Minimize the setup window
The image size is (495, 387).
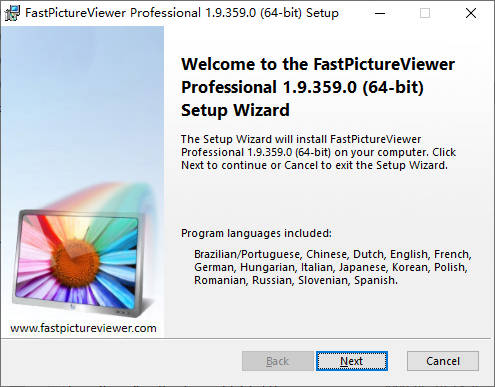[380, 13]
